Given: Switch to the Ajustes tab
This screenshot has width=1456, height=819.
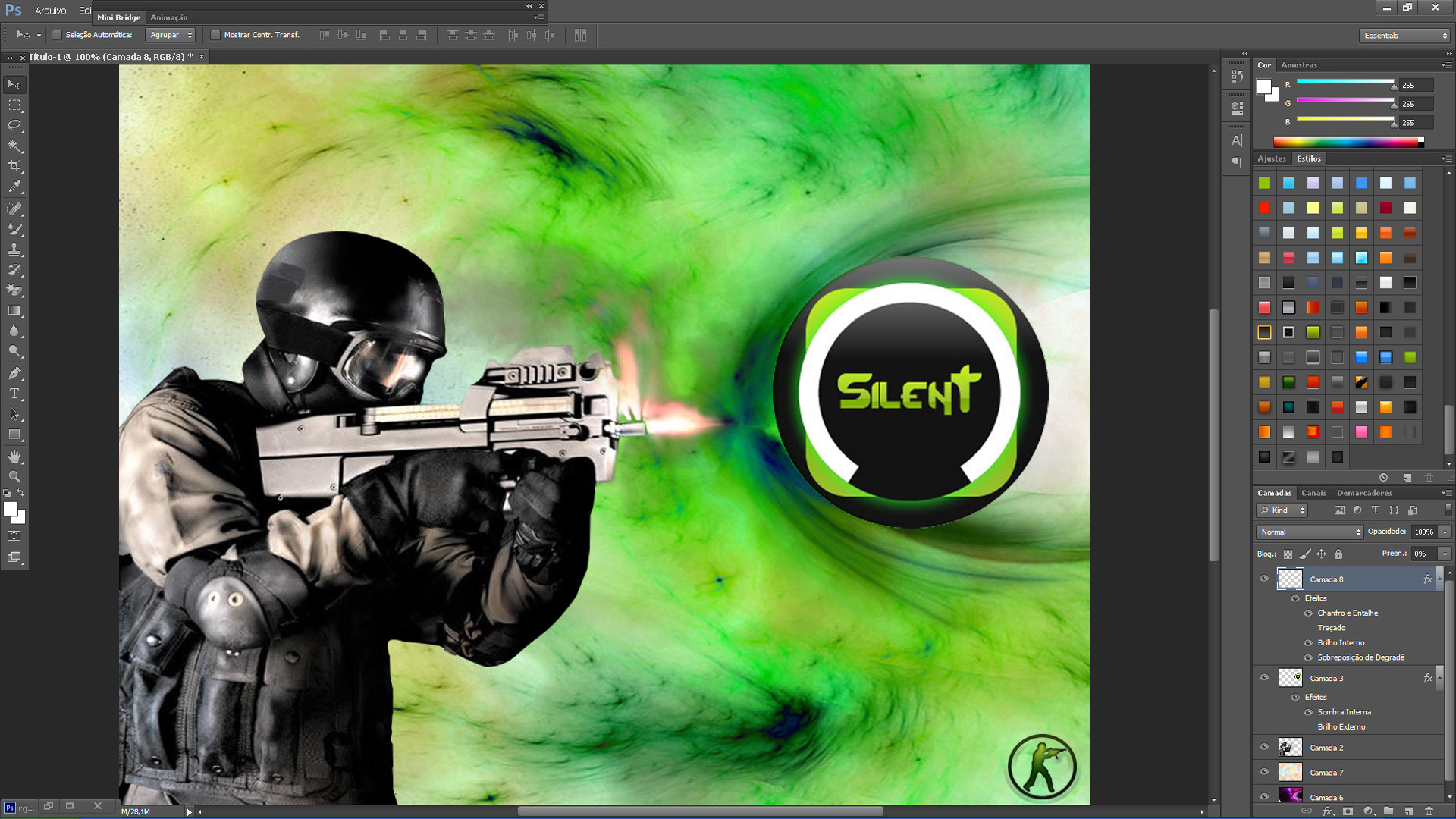Looking at the screenshot, I should pyautogui.click(x=1272, y=159).
